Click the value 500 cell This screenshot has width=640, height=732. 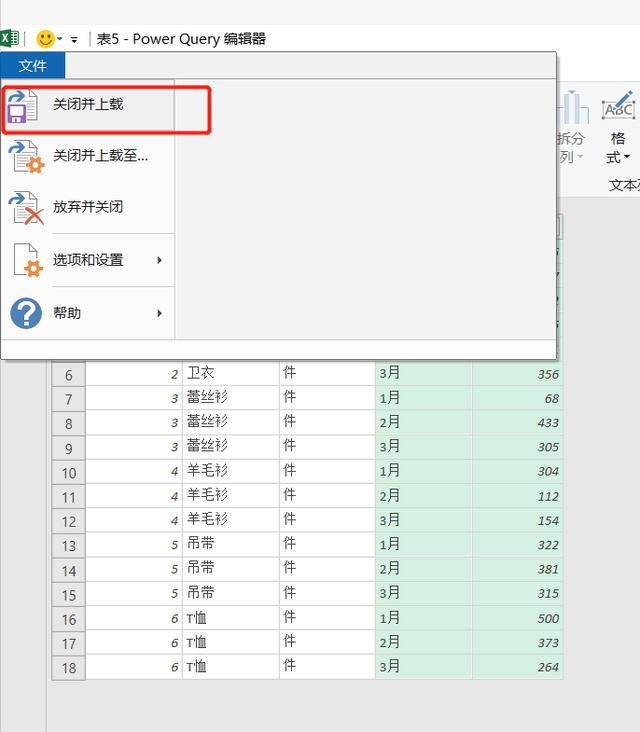tap(517, 618)
